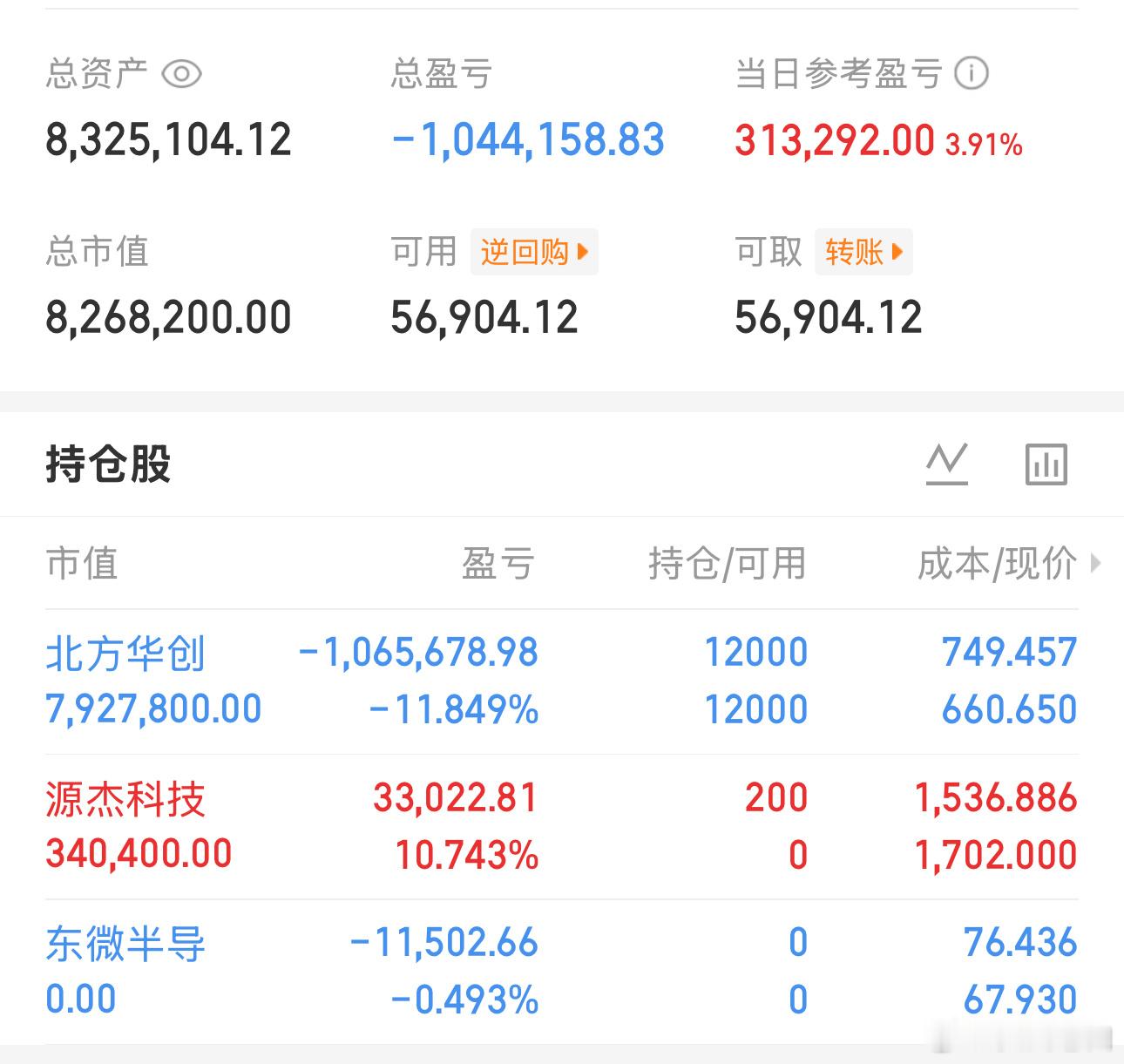This screenshot has width=1124, height=1064.
Task: Select 源杰科技 gain percentage 10.743%
Action: [467, 855]
